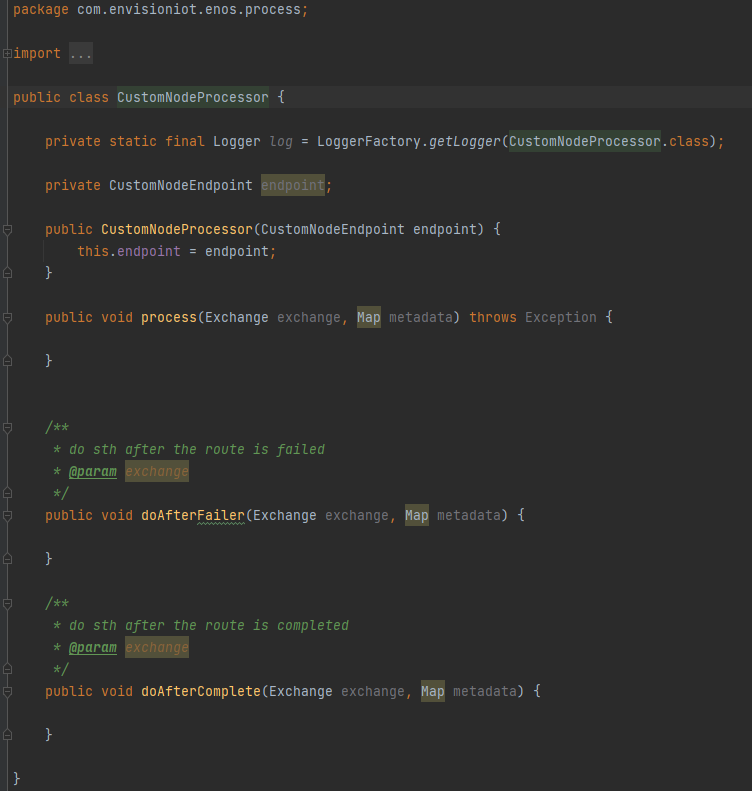Fold the doAfterComplete method block

(x=7, y=691)
